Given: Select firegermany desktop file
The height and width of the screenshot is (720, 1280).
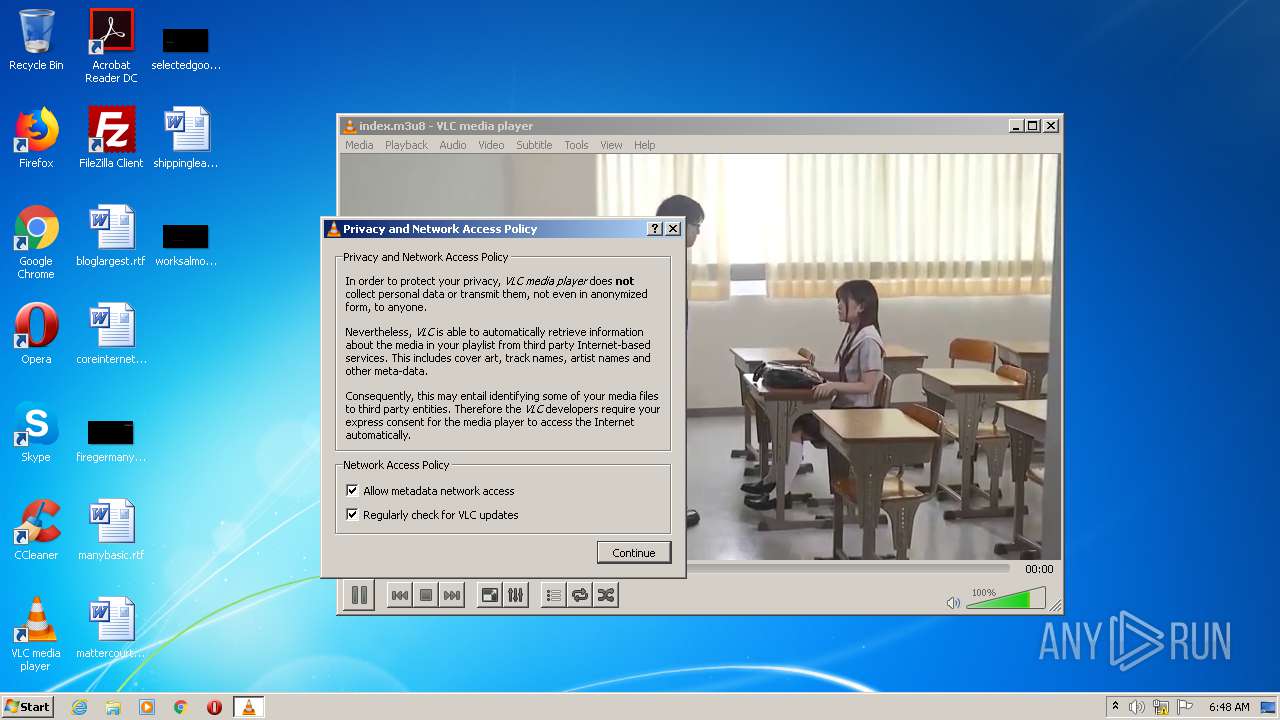Looking at the screenshot, I should click(111, 440).
